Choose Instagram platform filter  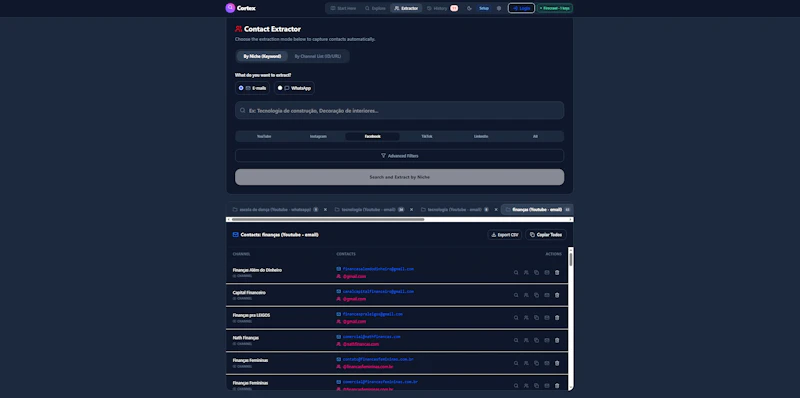click(x=318, y=136)
